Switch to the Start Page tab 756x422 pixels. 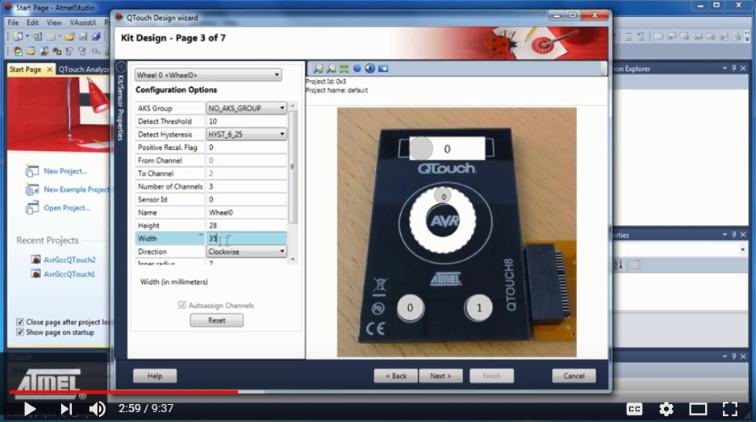click(x=25, y=70)
